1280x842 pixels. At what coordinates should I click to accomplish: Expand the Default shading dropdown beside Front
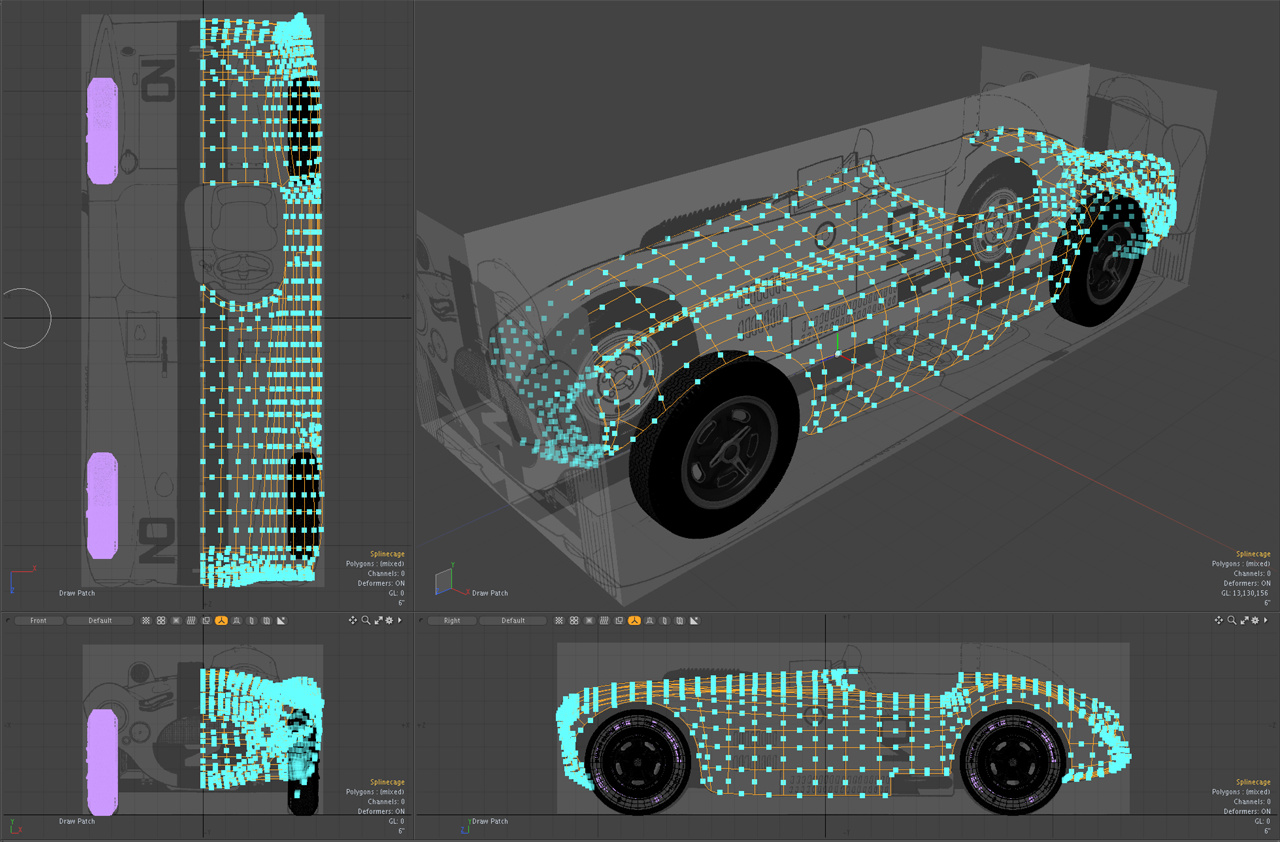click(x=100, y=621)
